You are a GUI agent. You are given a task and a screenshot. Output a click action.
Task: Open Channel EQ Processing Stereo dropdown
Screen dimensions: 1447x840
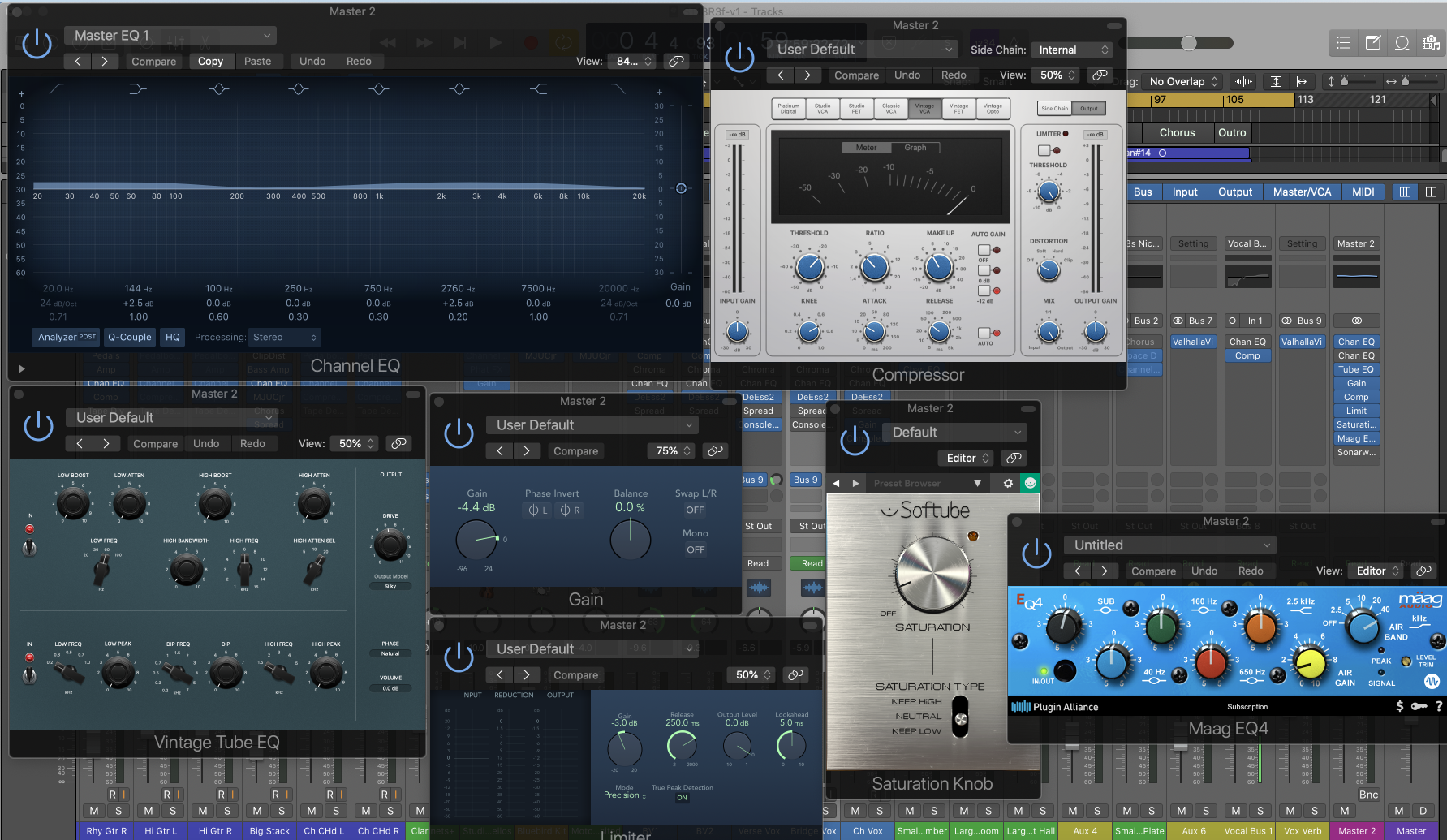click(x=284, y=337)
